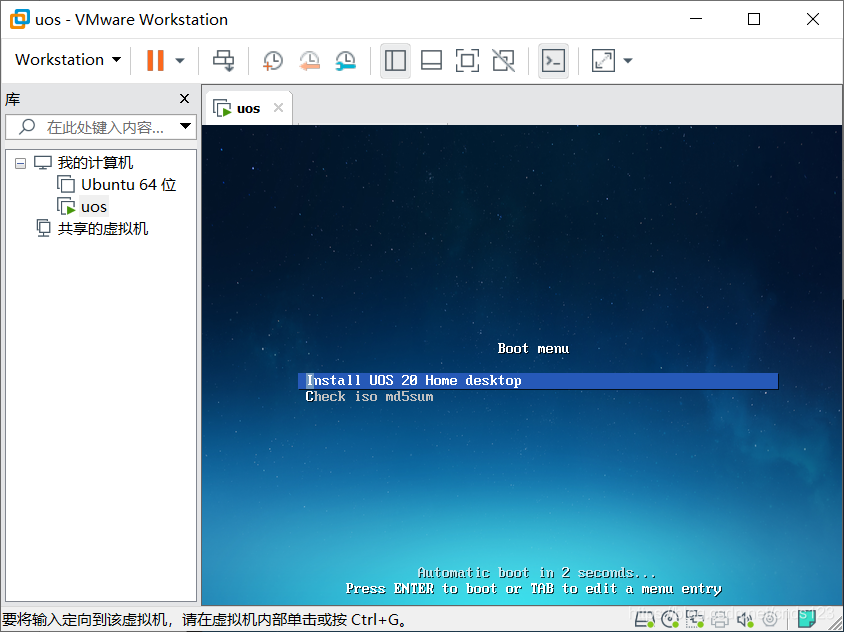Image resolution: width=844 pixels, height=632 pixels.
Task: Close the library panel
Action: coord(184,99)
